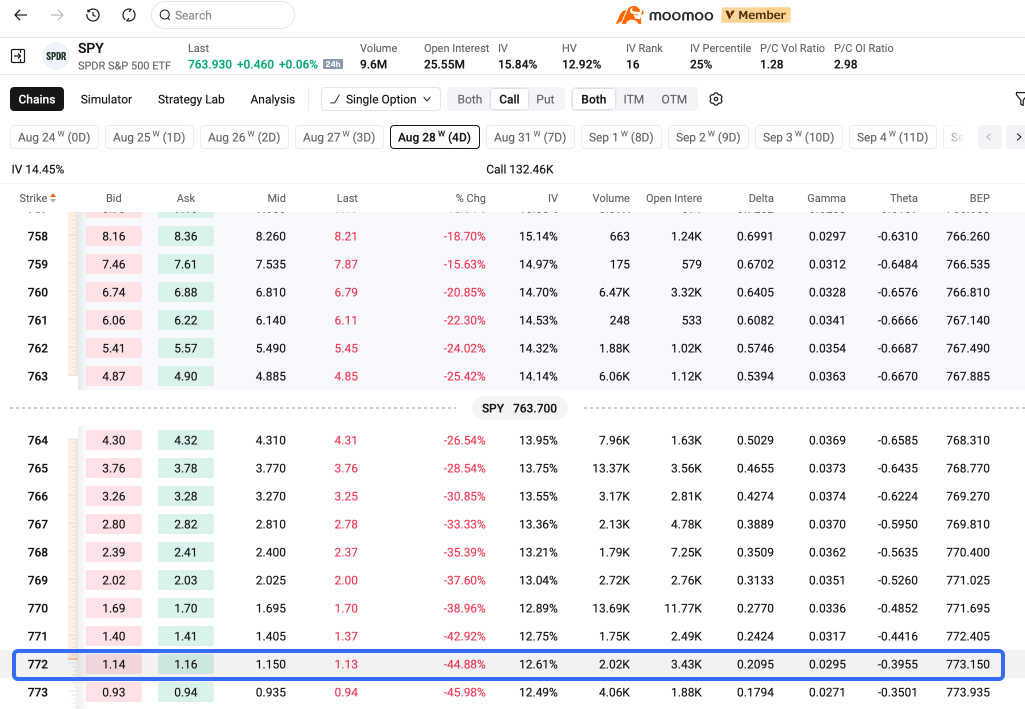Click the 4.32 ask for strike 764
The height and width of the screenshot is (709, 1025).
[186, 440]
